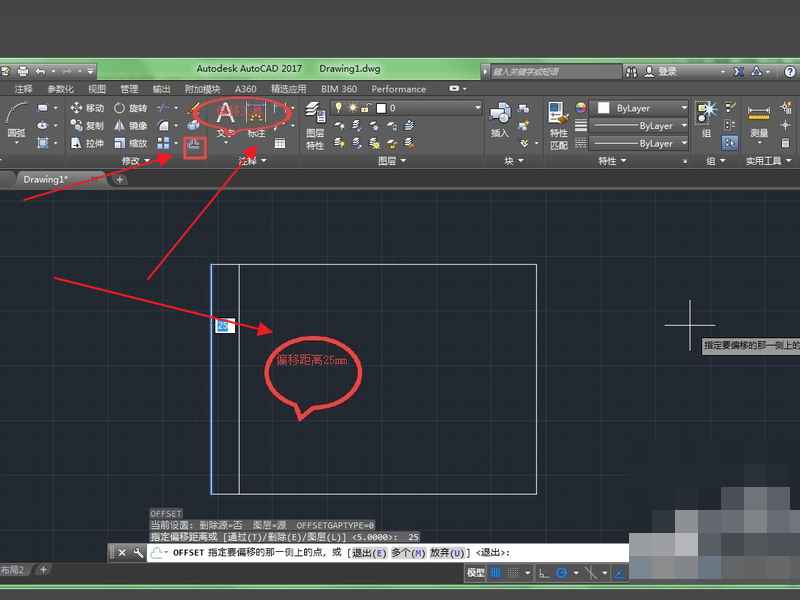Screen dimensions: 800x600
Task: Open the linetype ByLayer dropdown
Action: [x=639, y=143]
